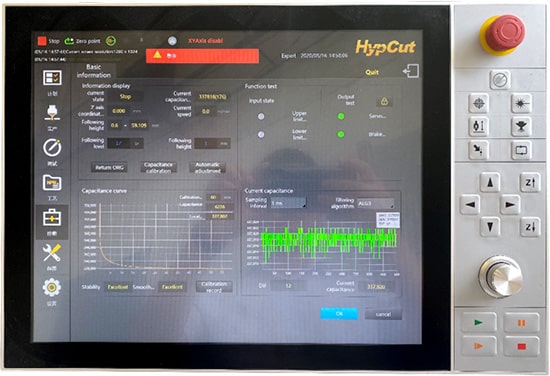Toggle the green Brake output indicator
550x376 pixels.
tap(341, 134)
